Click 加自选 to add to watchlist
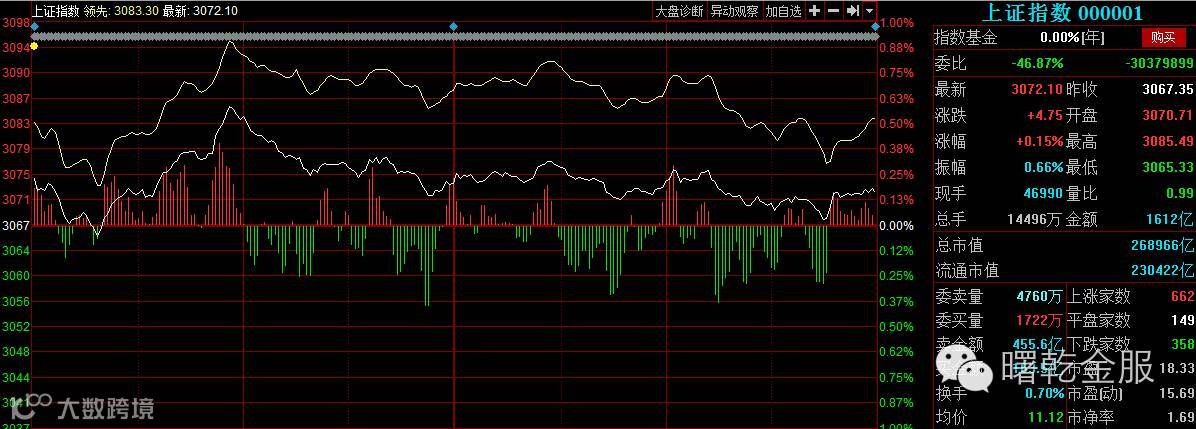1196x429 pixels. (784, 11)
